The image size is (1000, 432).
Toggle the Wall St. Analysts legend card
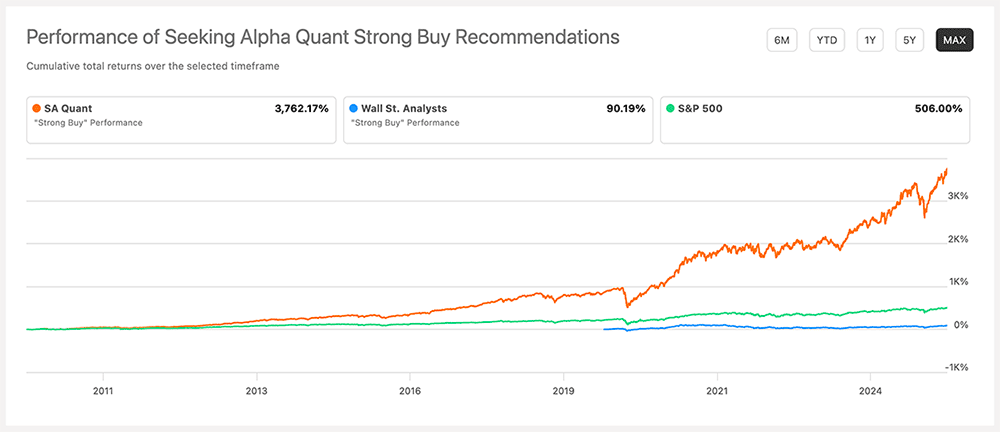tap(496, 120)
